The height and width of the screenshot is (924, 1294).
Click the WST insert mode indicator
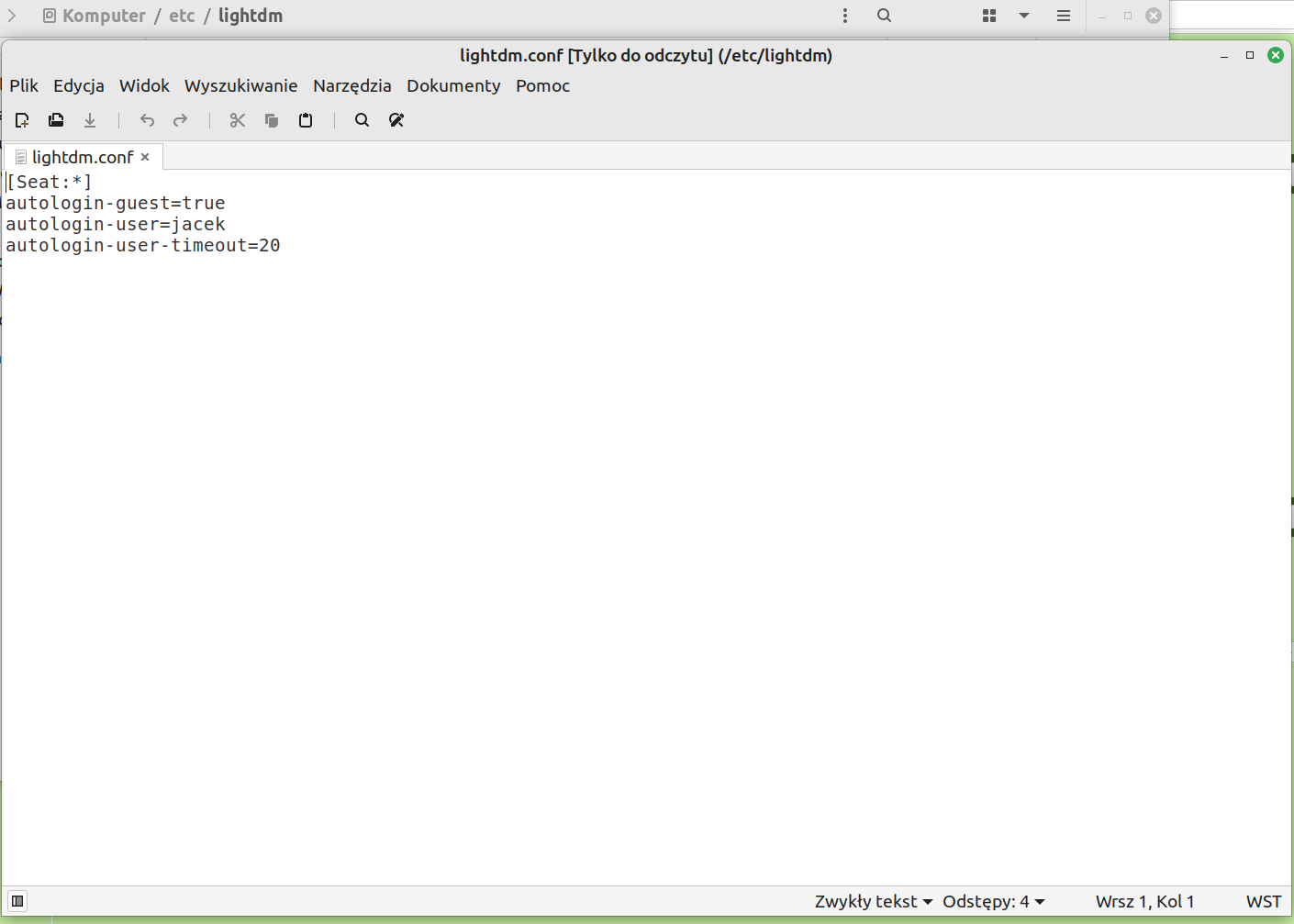coord(1264,901)
